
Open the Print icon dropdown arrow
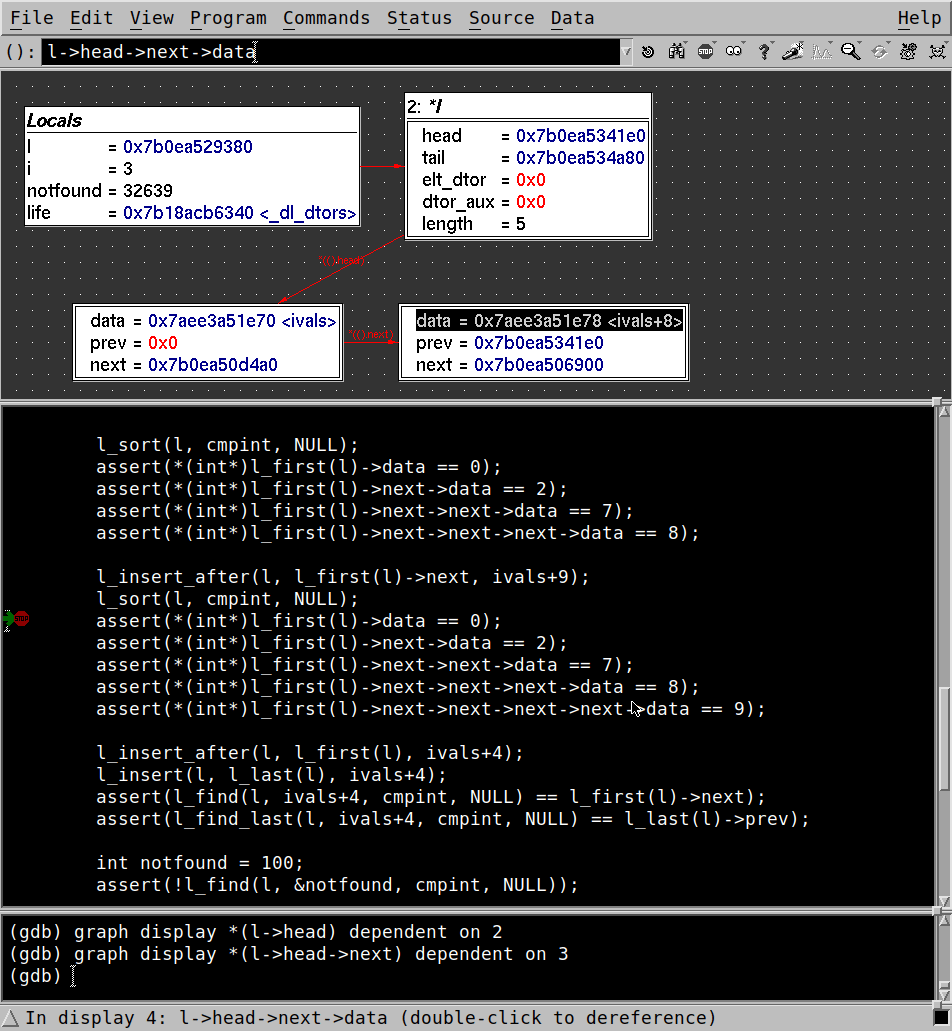click(x=773, y=41)
